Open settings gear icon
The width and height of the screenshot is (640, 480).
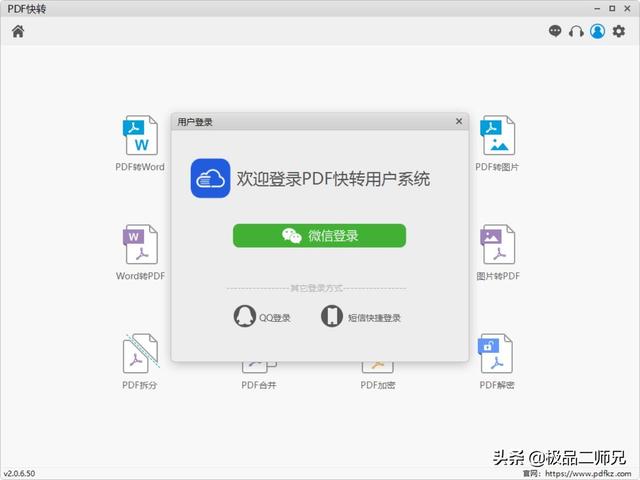619,31
